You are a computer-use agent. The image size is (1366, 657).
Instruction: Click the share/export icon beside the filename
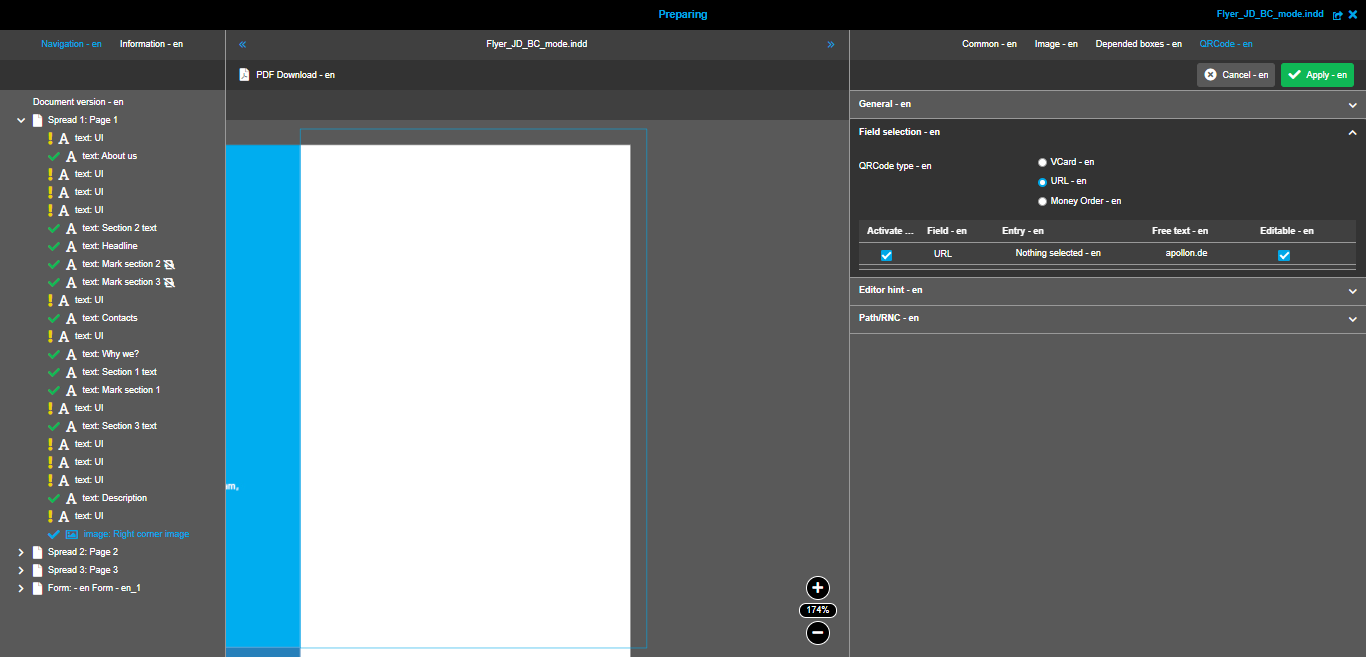(x=1337, y=14)
